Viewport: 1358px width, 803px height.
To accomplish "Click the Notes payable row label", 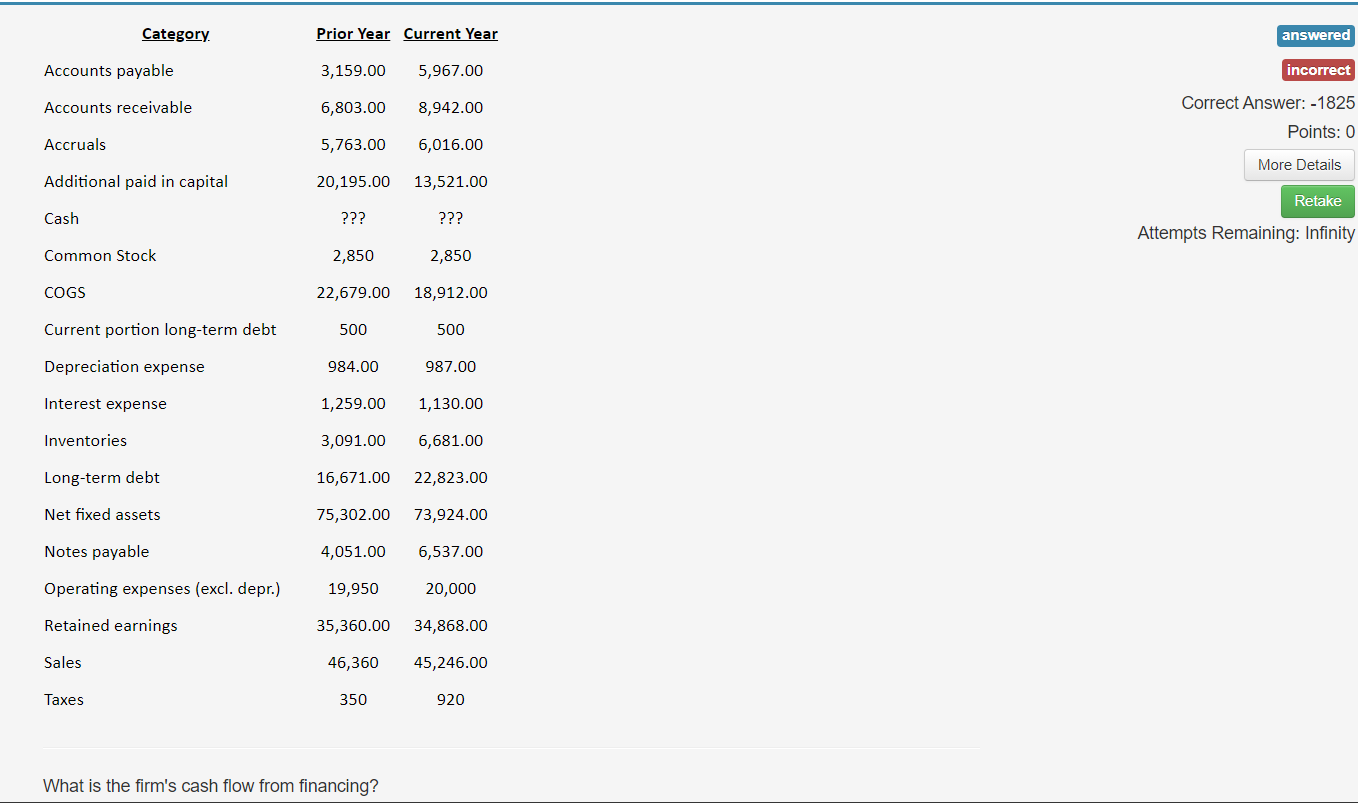I will coord(97,552).
